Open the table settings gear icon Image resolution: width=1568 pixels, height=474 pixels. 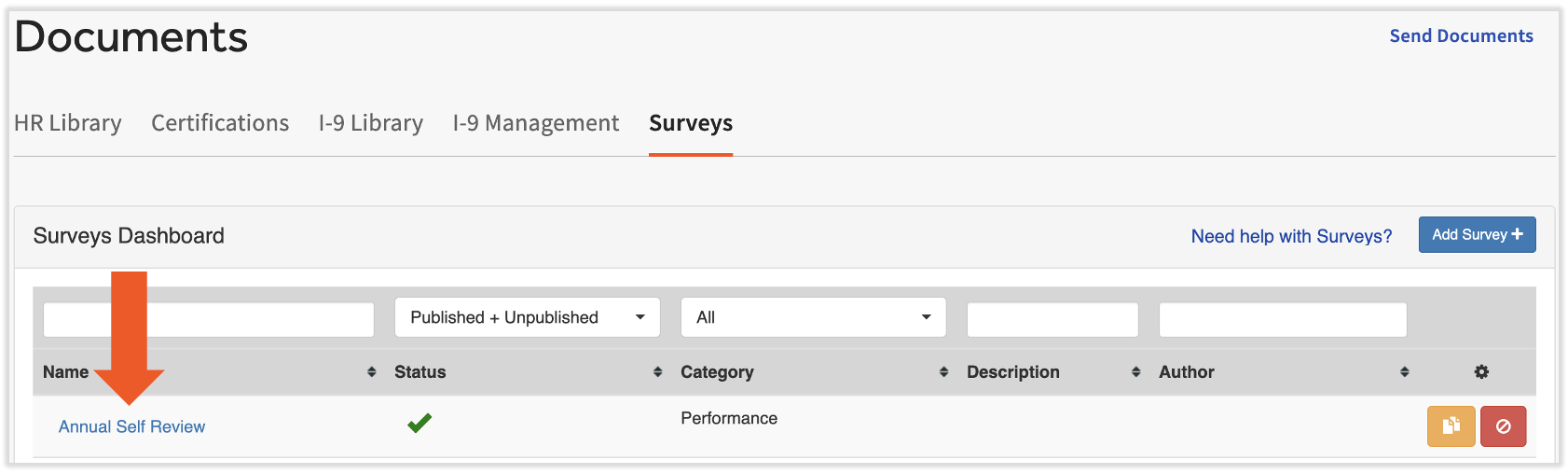click(1480, 372)
